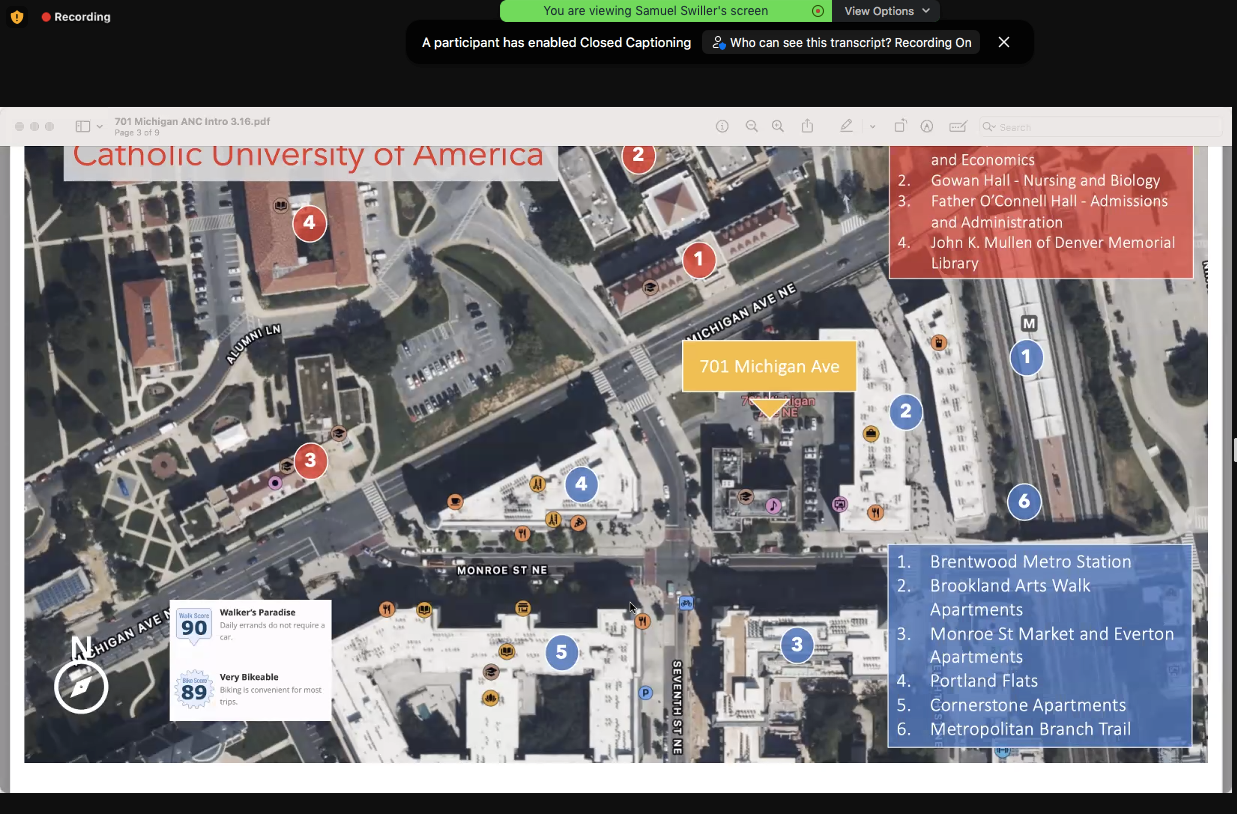
Task: Toggle the highlight pen tool
Action: 847,127
